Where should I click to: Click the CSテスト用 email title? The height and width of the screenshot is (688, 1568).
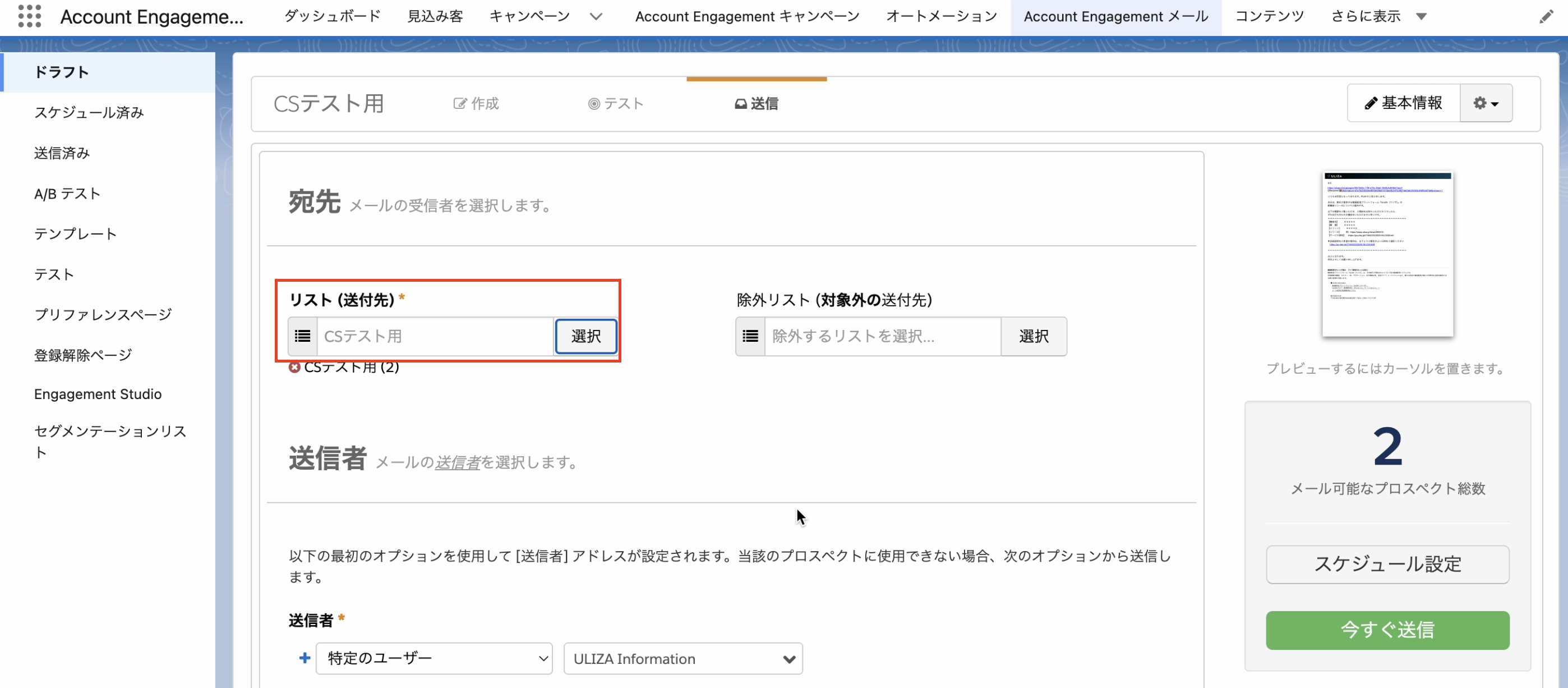pyautogui.click(x=329, y=103)
